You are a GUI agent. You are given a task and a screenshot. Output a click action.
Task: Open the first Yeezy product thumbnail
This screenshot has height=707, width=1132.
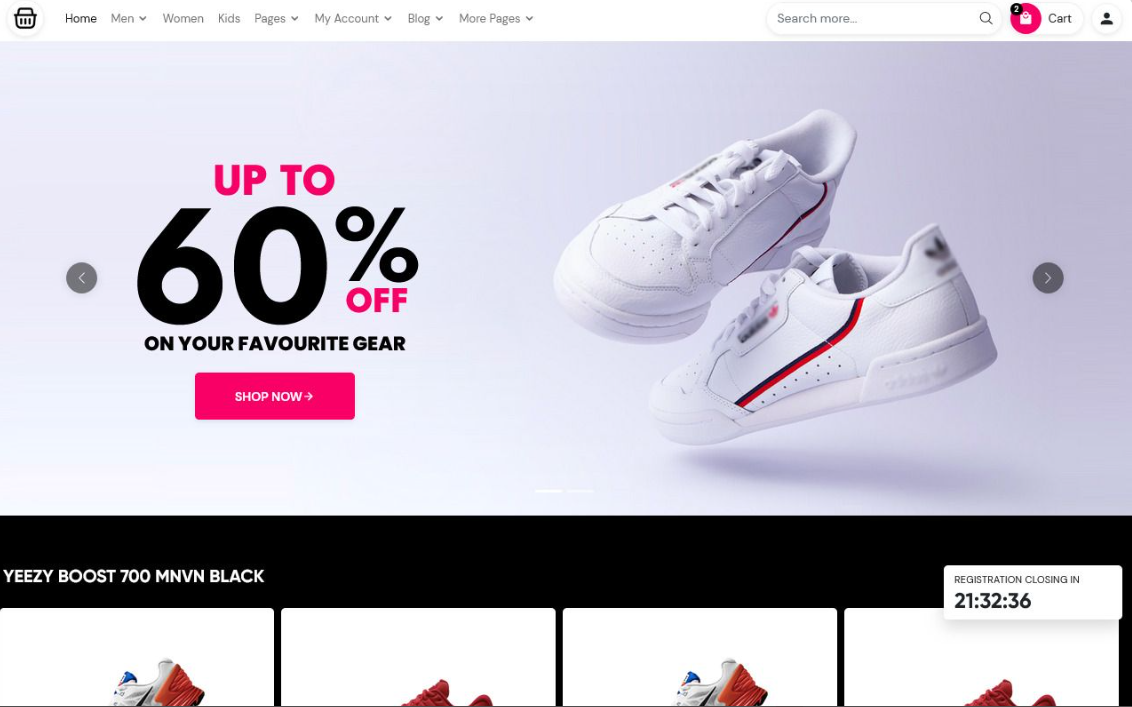137,657
